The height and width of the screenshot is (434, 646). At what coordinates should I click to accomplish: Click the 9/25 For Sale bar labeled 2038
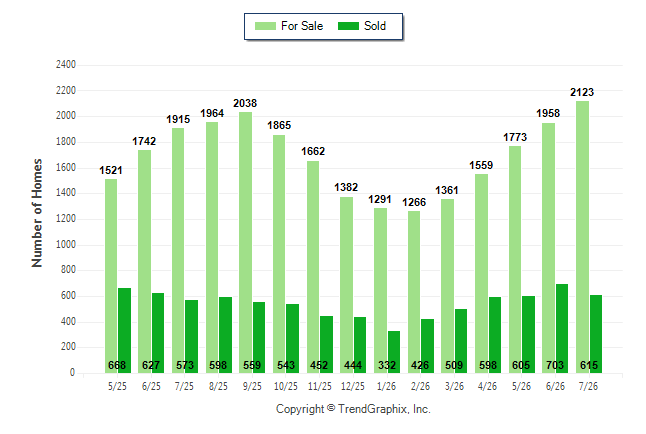pos(246,242)
